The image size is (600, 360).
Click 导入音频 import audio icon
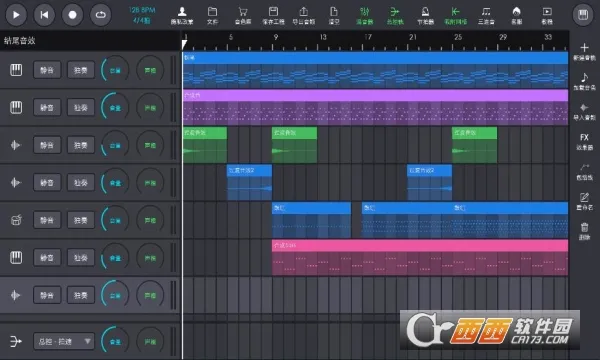pos(584,111)
